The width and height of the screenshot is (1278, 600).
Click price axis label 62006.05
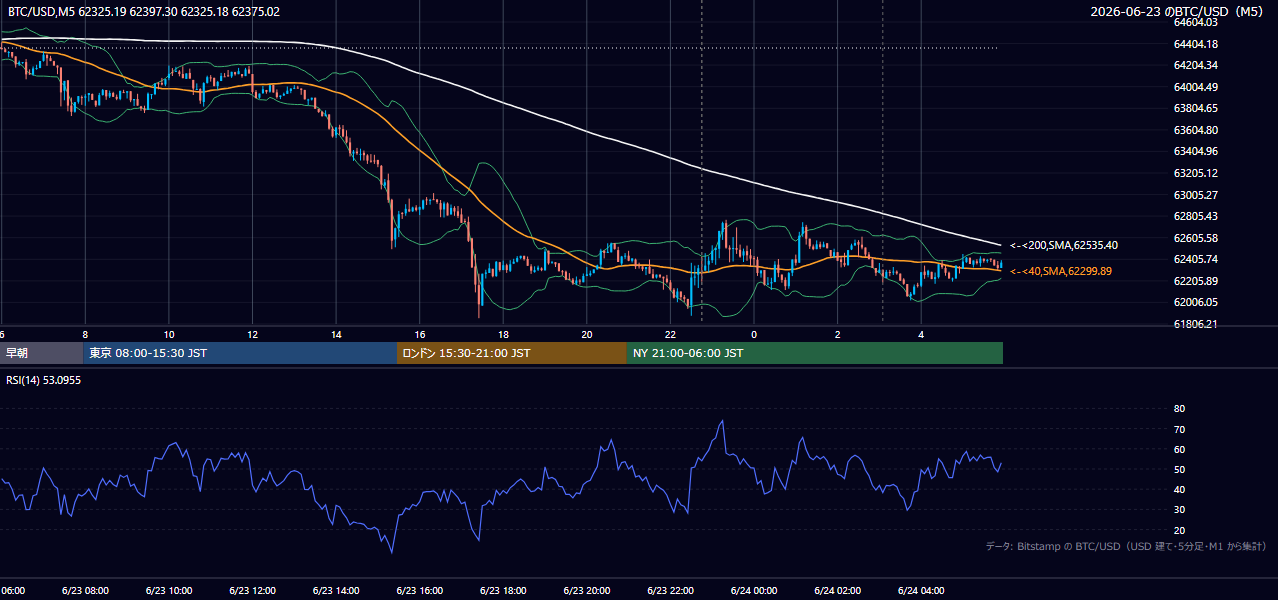pyautogui.click(x=1195, y=302)
